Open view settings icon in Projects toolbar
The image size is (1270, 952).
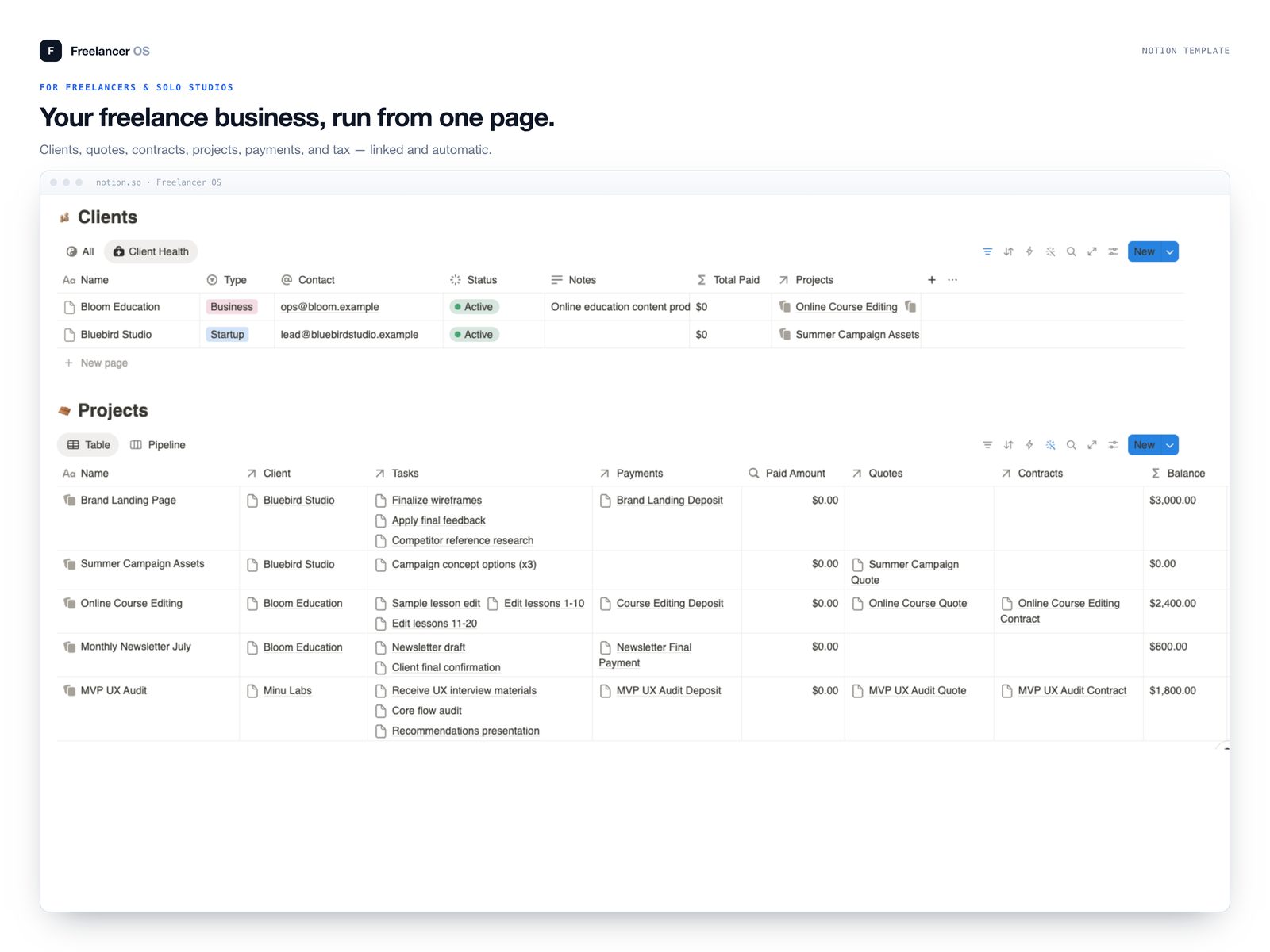[1113, 445]
